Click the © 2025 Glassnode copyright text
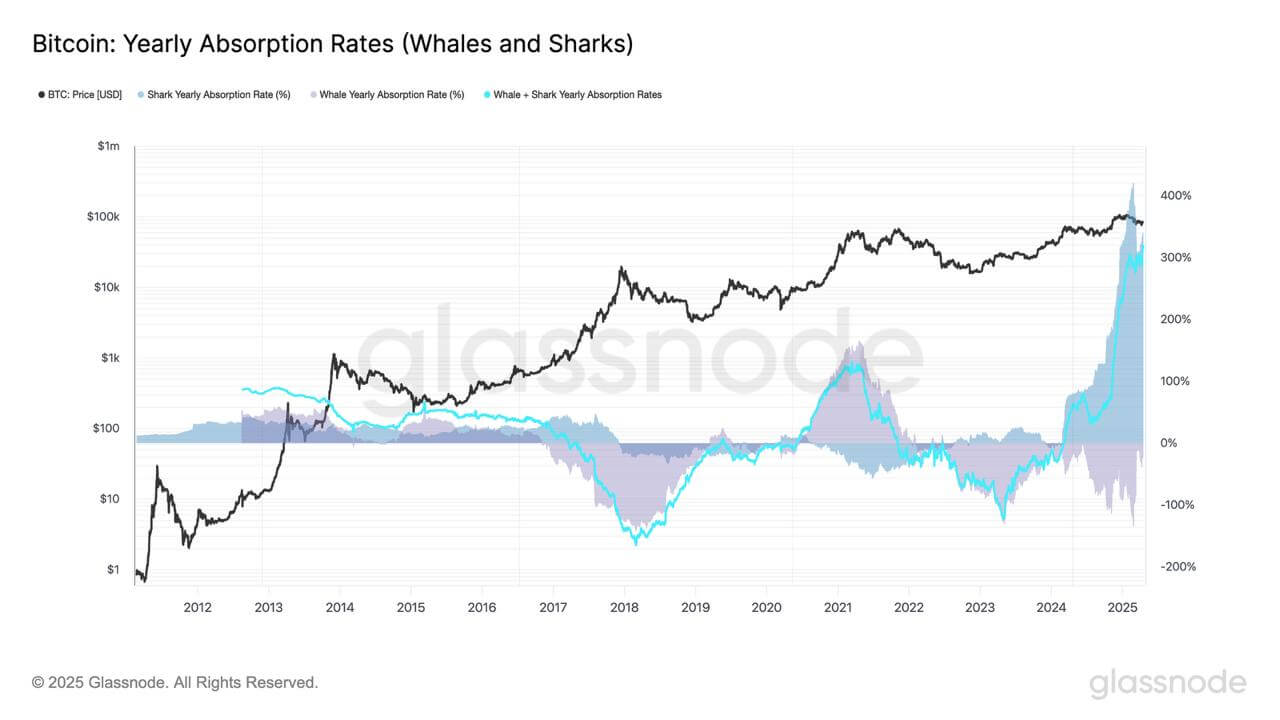Image resolution: width=1280 pixels, height=720 pixels. (175, 683)
